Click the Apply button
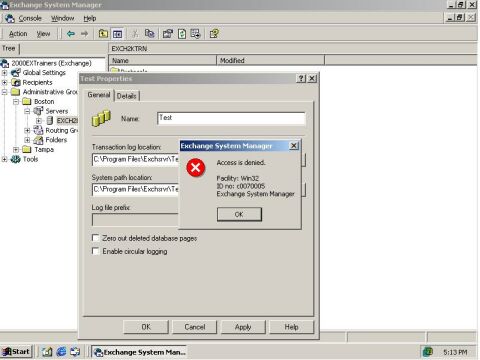Viewport: 480px width, 360px height. pyautogui.click(x=243, y=327)
